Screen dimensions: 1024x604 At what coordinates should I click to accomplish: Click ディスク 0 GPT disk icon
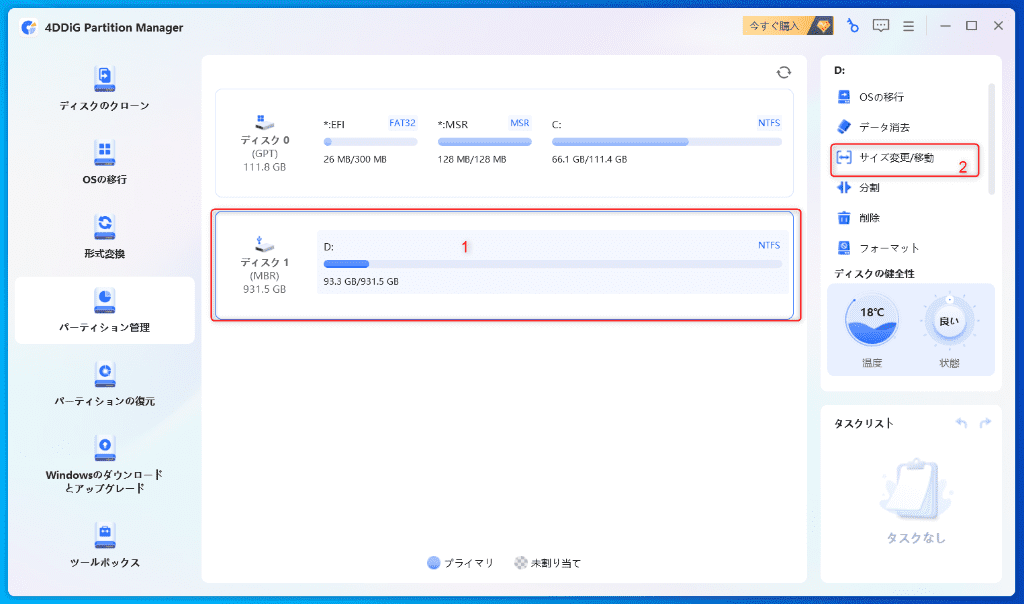tap(264, 122)
